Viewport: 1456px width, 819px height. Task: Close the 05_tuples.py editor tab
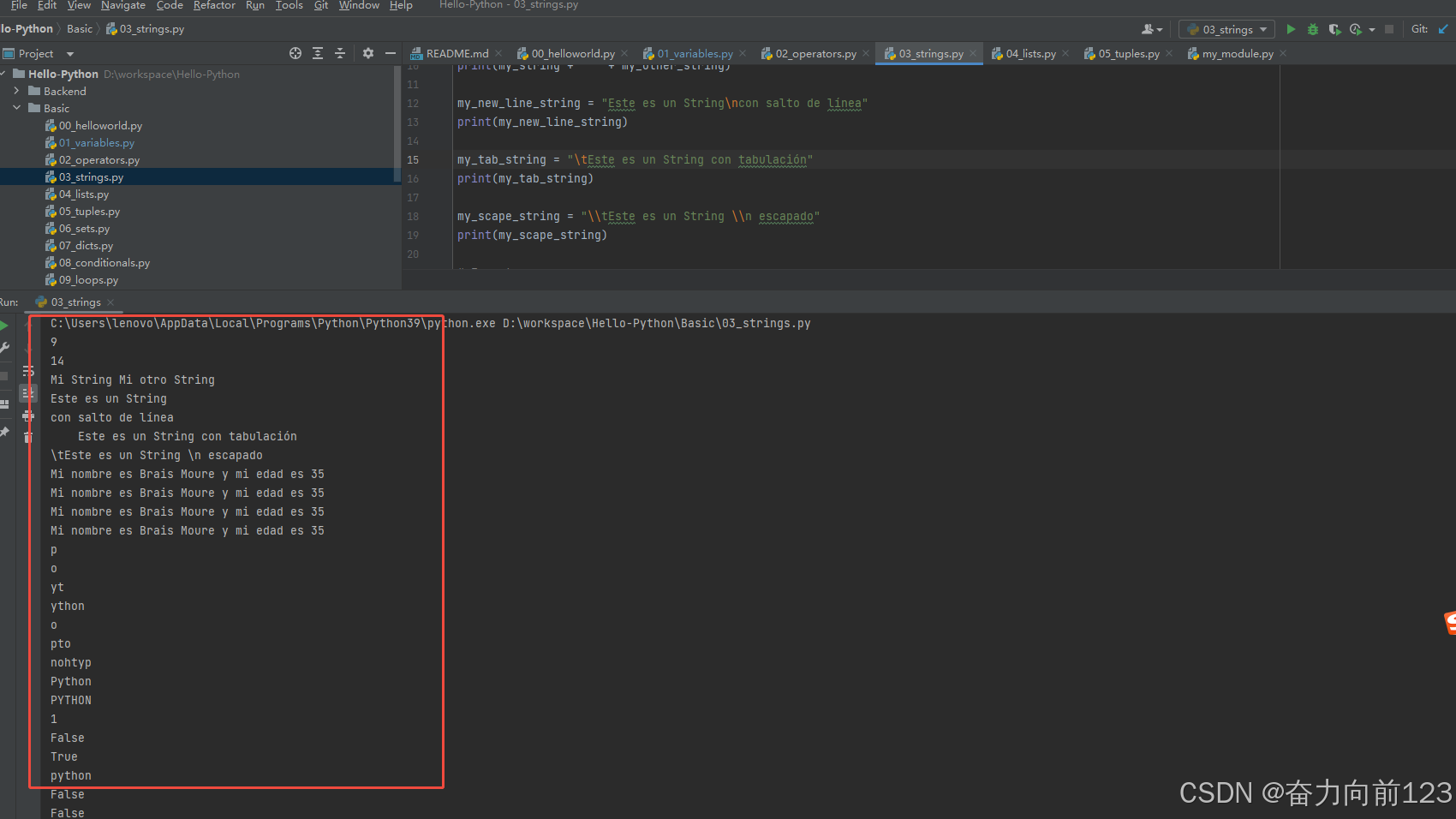1169,54
